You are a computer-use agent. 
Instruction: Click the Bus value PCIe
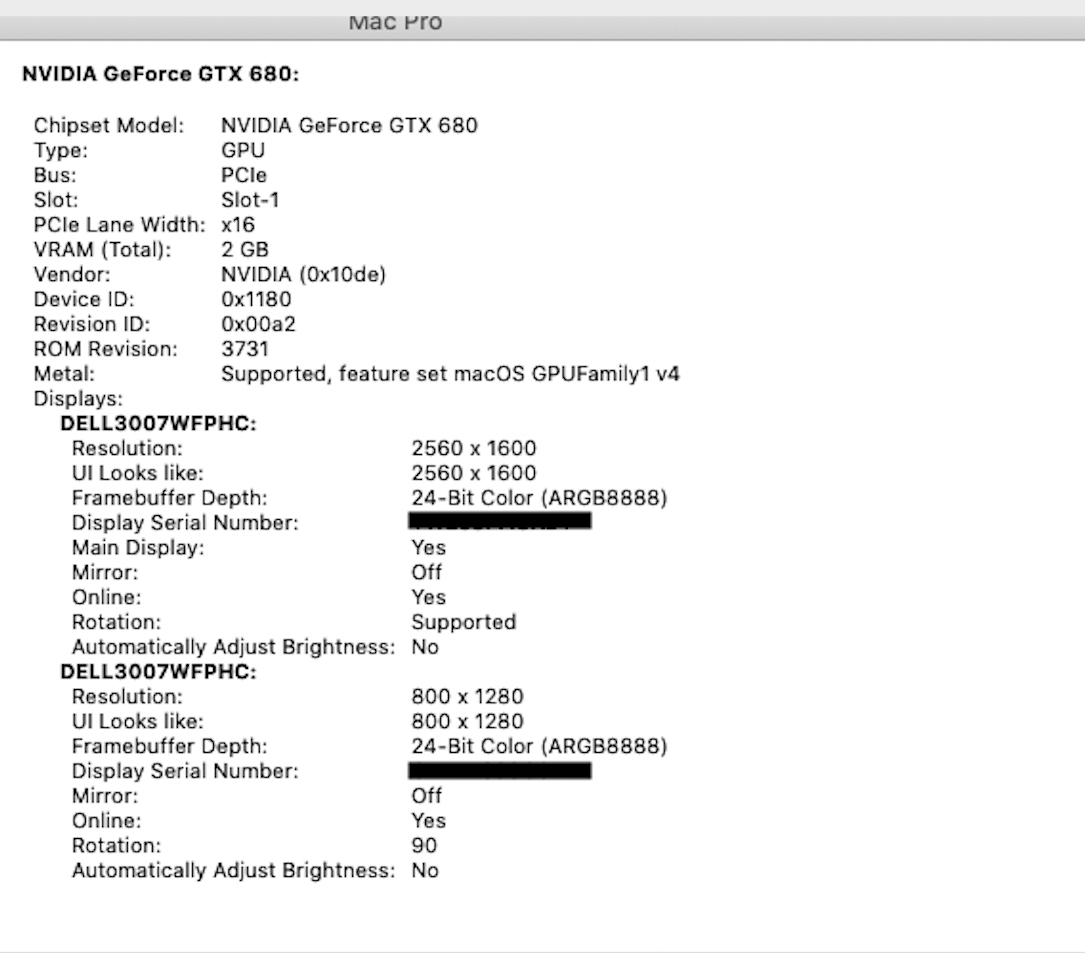pyautogui.click(x=244, y=175)
